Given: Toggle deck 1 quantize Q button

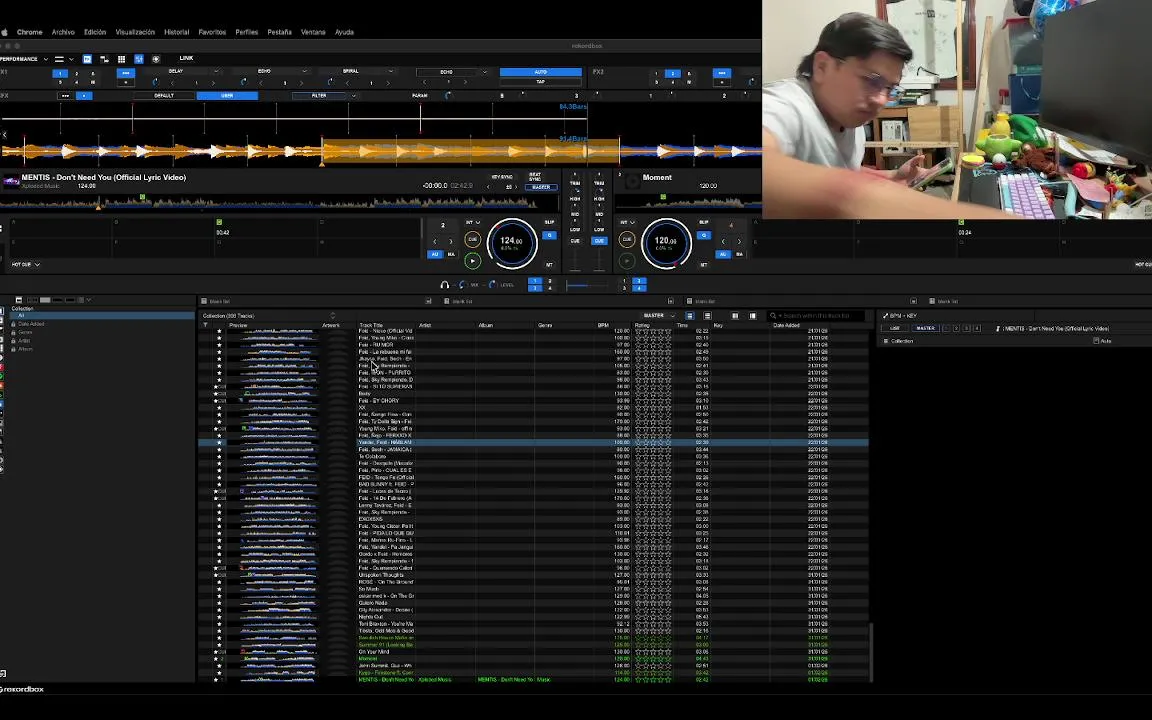Looking at the screenshot, I should tap(549, 235).
